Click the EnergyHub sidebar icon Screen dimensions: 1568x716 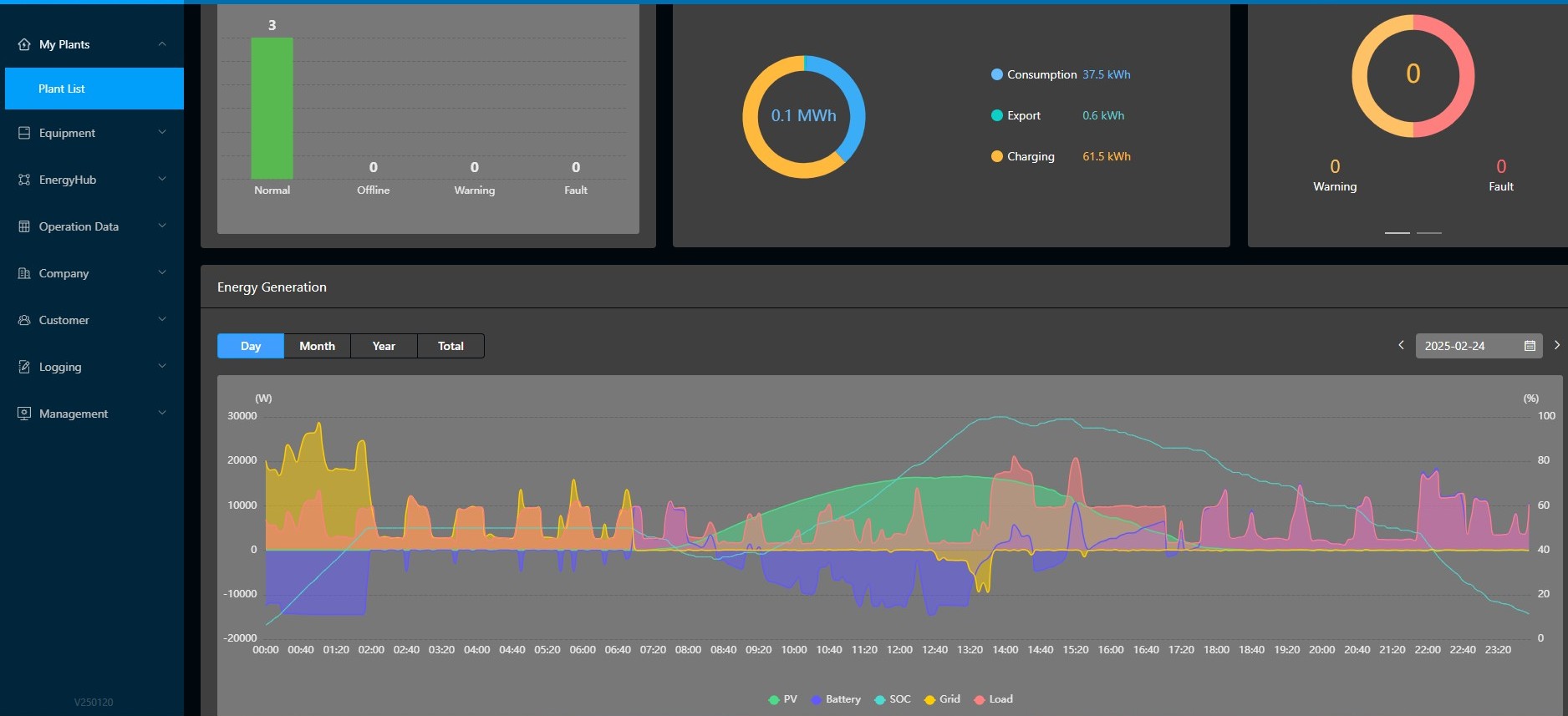(x=24, y=180)
